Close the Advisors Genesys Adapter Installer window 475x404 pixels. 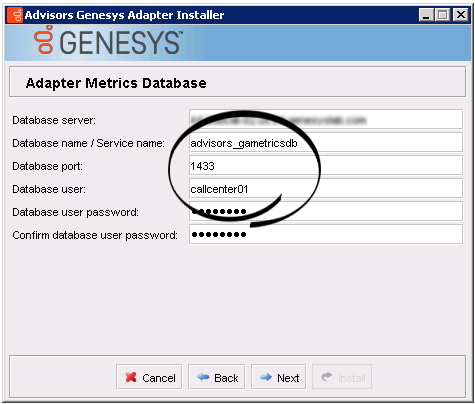(461, 15)
